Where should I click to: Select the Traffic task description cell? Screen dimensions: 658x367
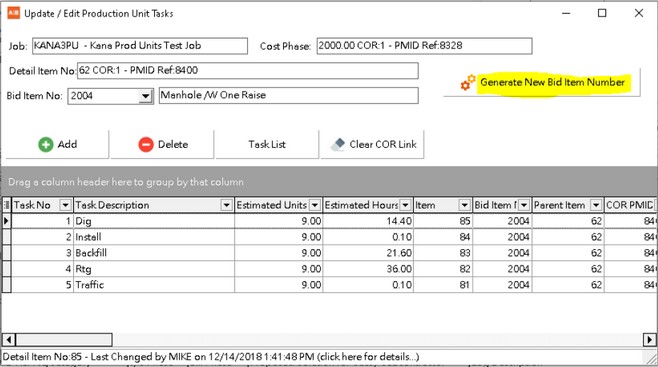click(154, 285)
